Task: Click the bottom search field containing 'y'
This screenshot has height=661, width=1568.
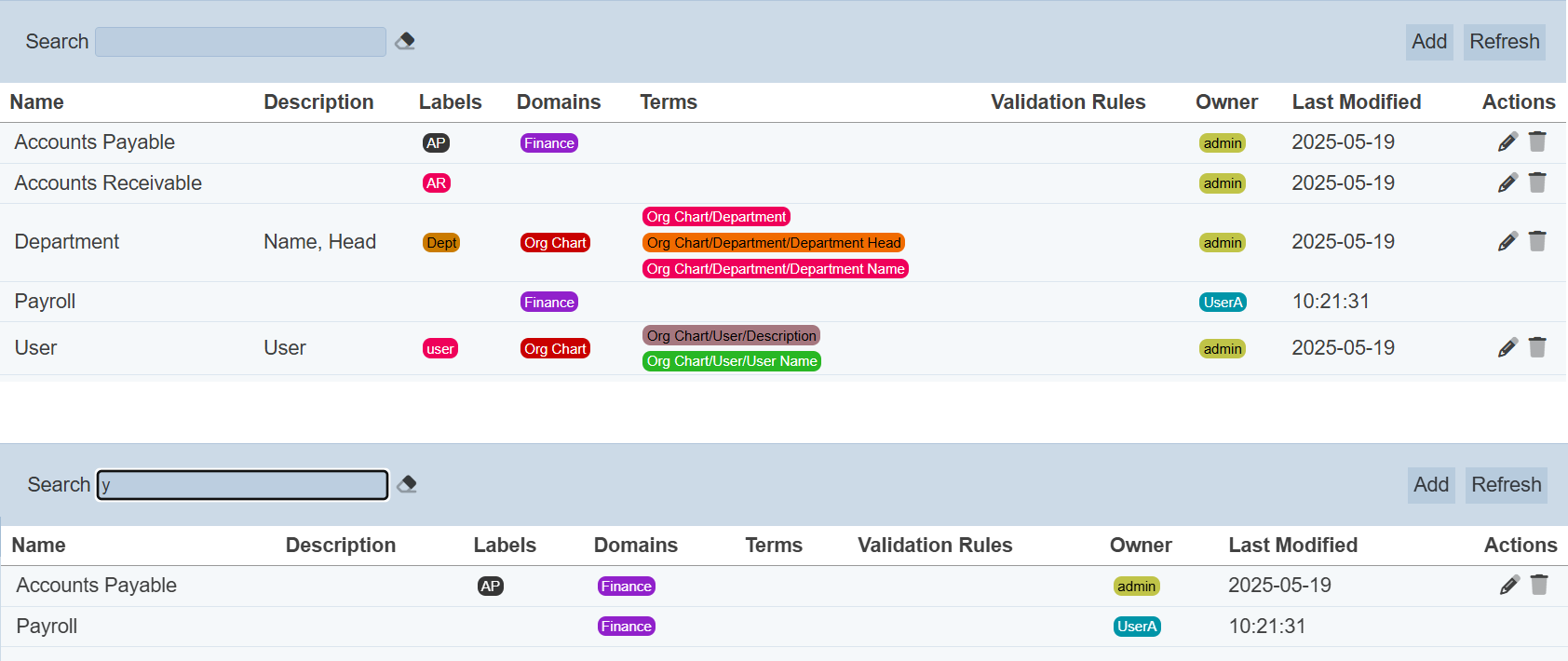Action: [x=242, y=485]
